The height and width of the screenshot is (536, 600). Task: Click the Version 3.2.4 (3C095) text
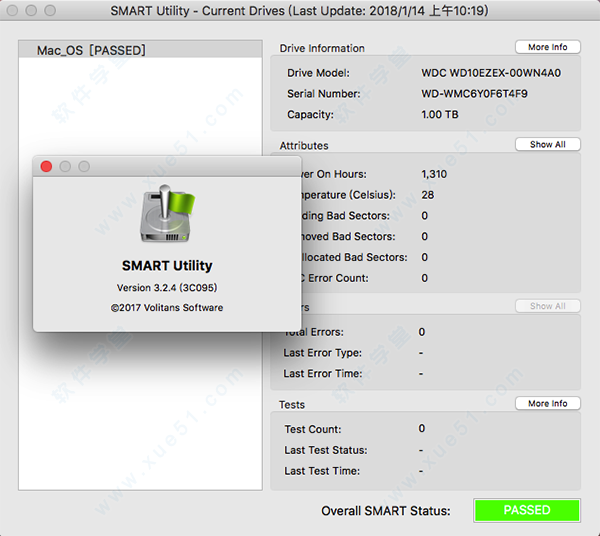(x=167, y=288)
